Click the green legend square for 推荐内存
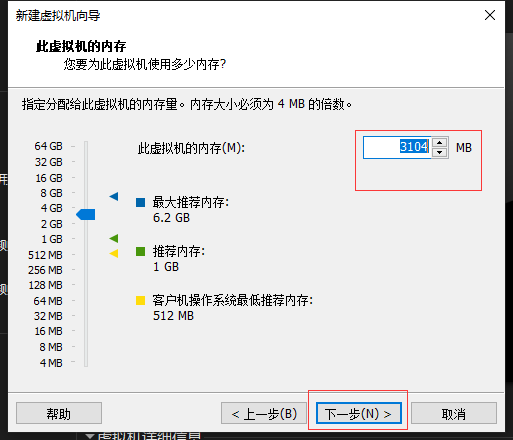 140,251
